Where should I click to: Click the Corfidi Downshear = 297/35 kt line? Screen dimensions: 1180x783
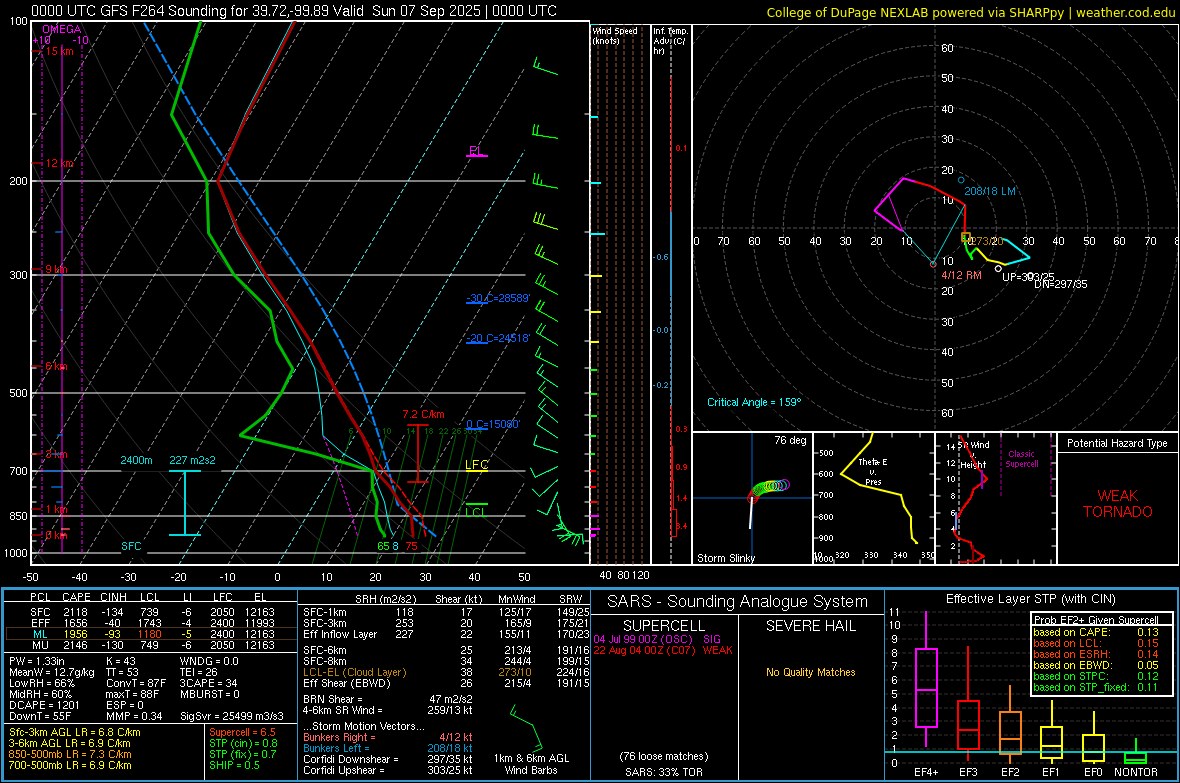[x=387, y=759]
